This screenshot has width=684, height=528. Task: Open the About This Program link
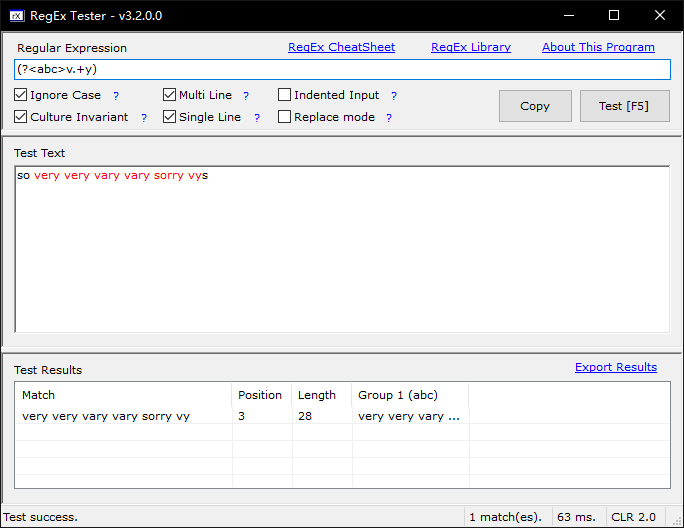coord(598,47)
